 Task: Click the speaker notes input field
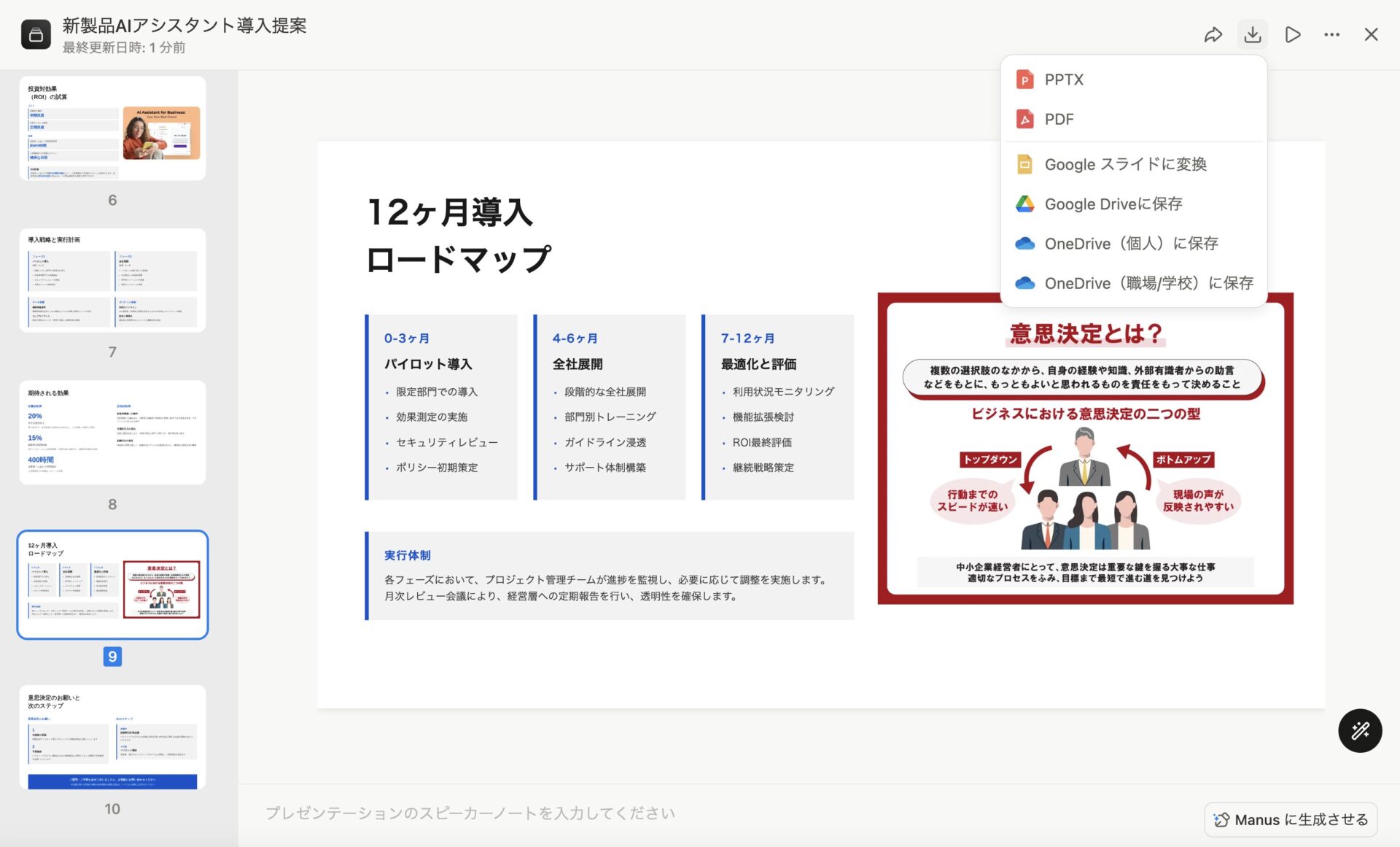656,813
